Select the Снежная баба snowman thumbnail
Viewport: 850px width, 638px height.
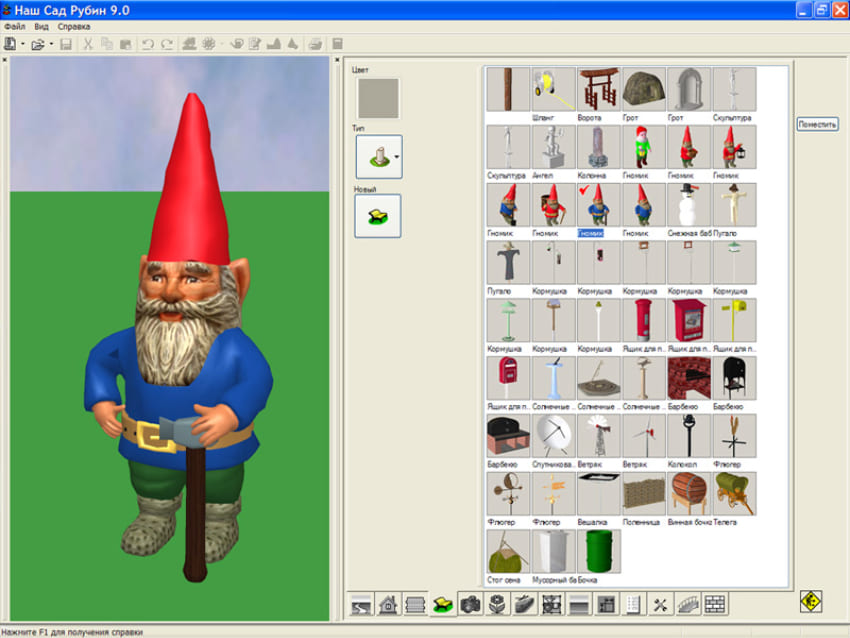click(x=689, y=205)
